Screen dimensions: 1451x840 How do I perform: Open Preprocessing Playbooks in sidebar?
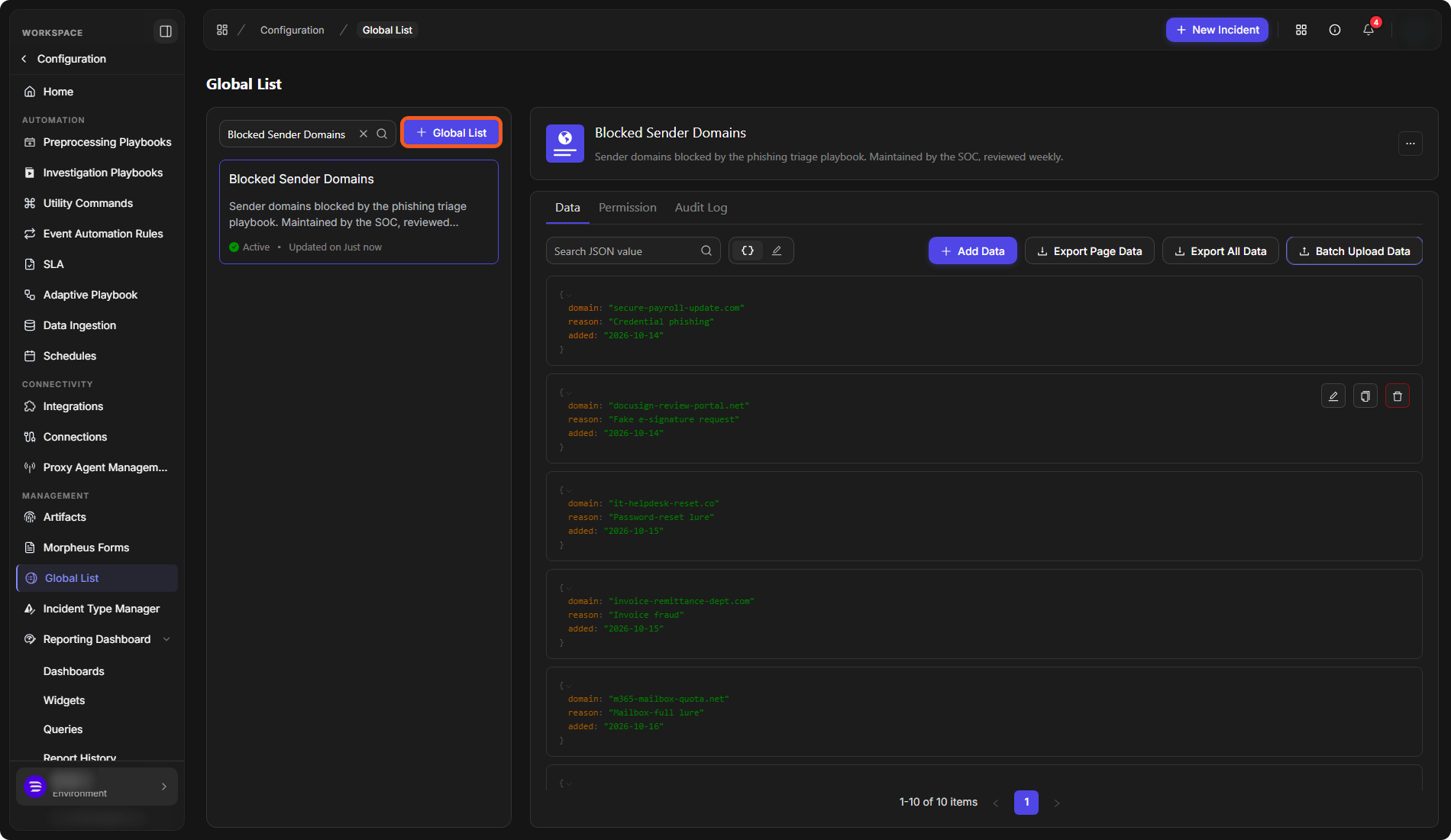[x=97, y=142]
